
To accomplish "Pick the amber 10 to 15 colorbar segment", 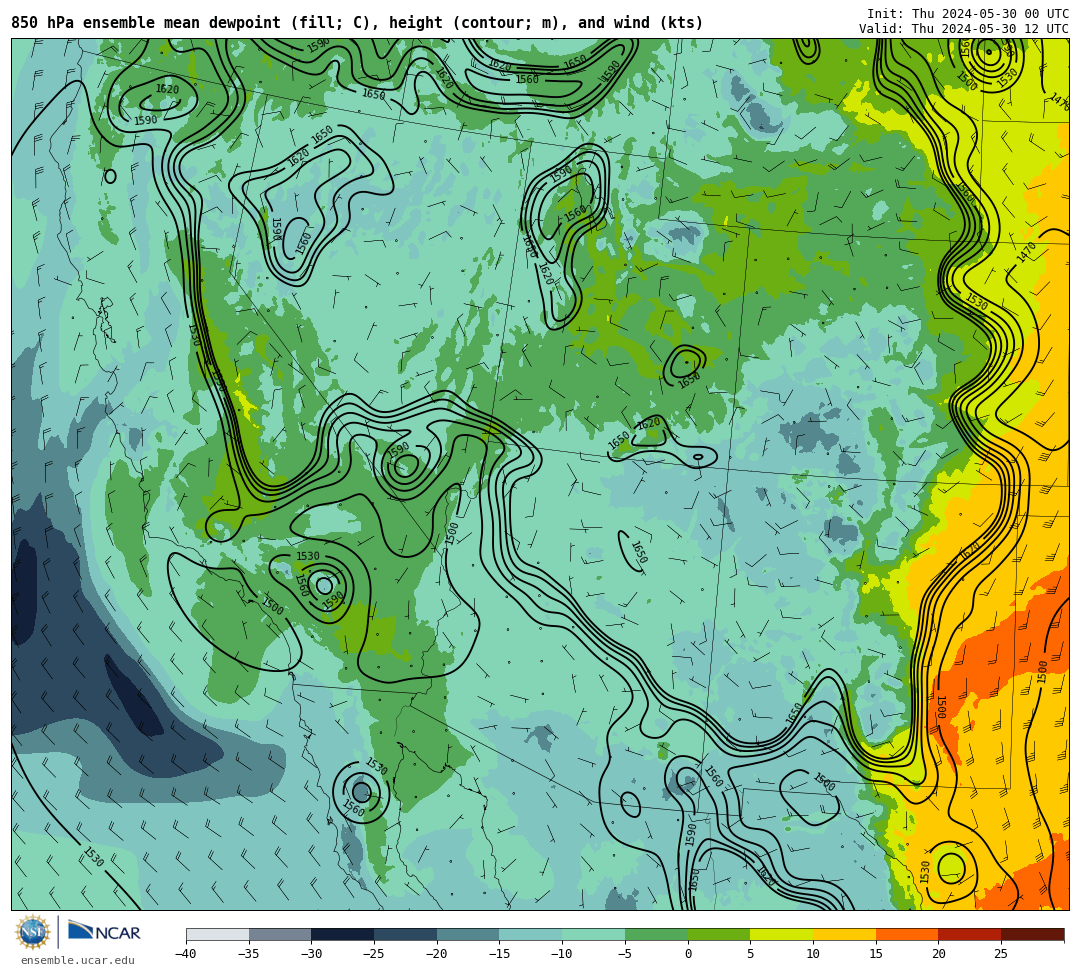I will pos(844,934).
